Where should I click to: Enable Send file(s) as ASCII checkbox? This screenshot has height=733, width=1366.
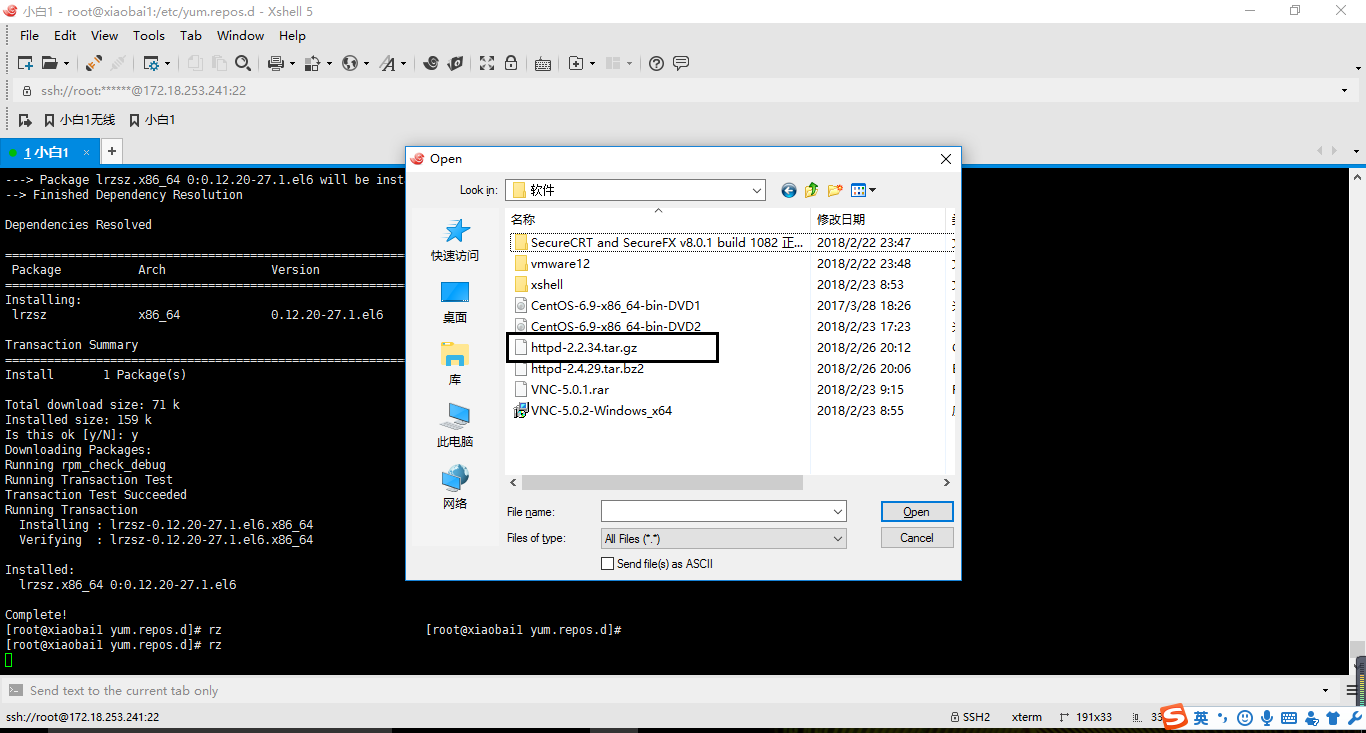[x=607, y=564]
